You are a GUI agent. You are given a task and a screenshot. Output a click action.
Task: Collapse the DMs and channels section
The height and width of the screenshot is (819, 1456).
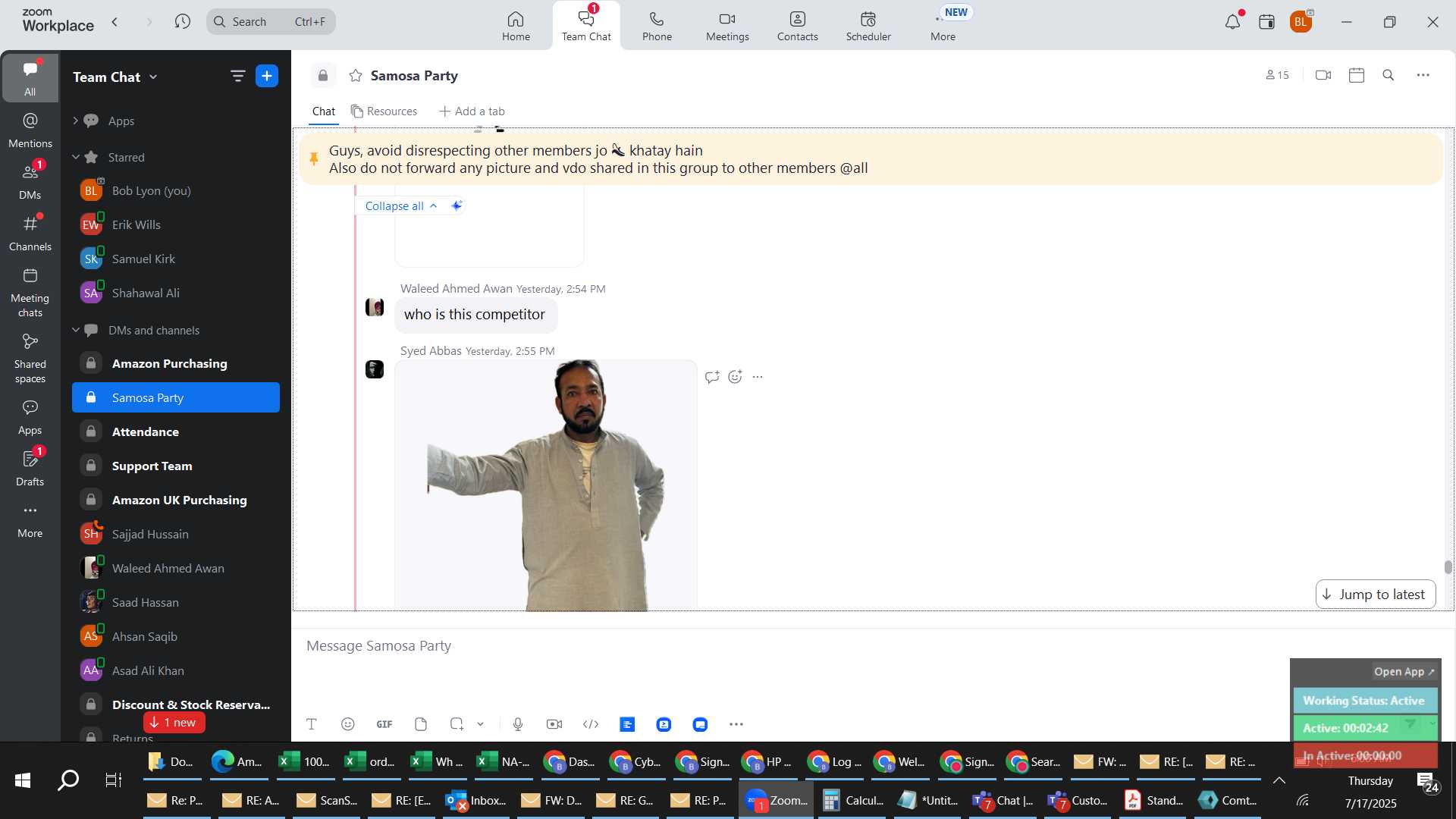tap(75, 330)
